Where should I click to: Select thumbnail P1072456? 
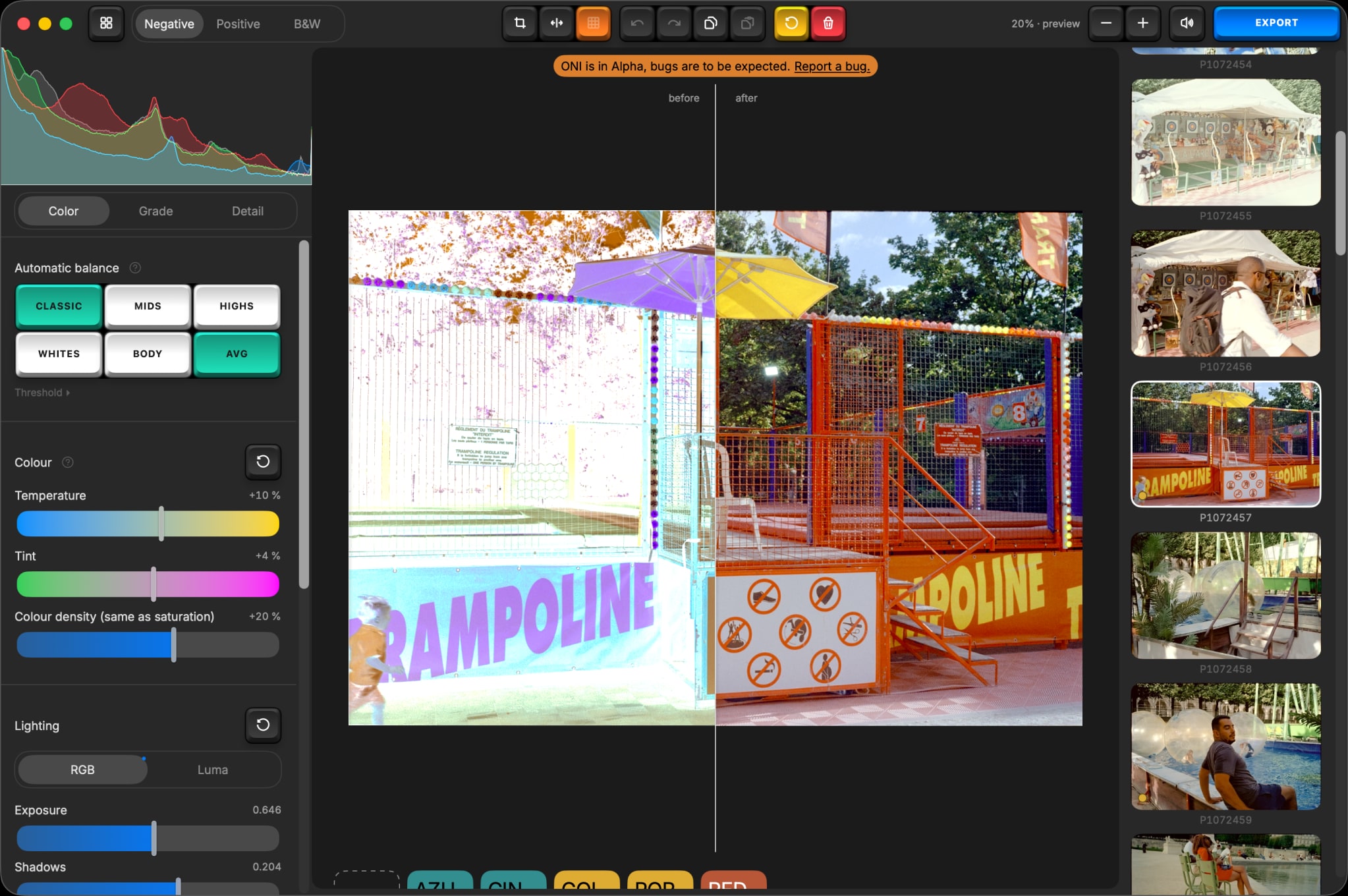click(1225, 293)
